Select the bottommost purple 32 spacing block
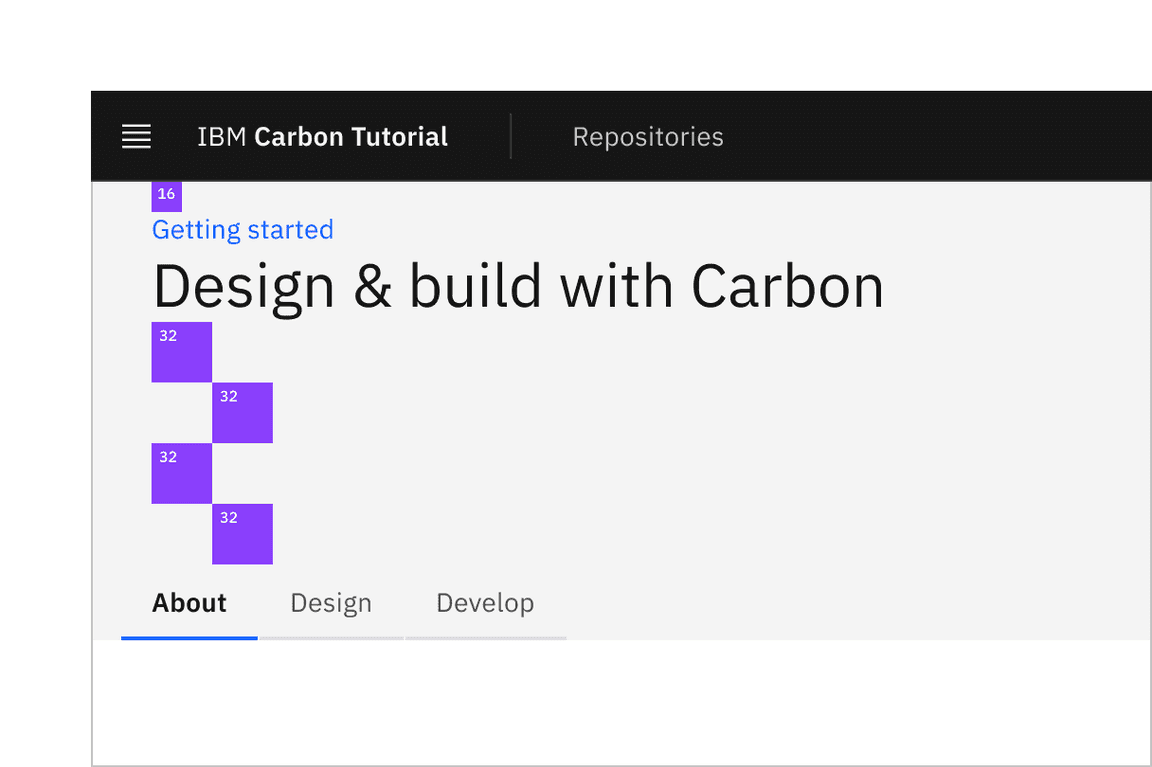Screen dimensions: 1152x767 [x=242, y=534]
